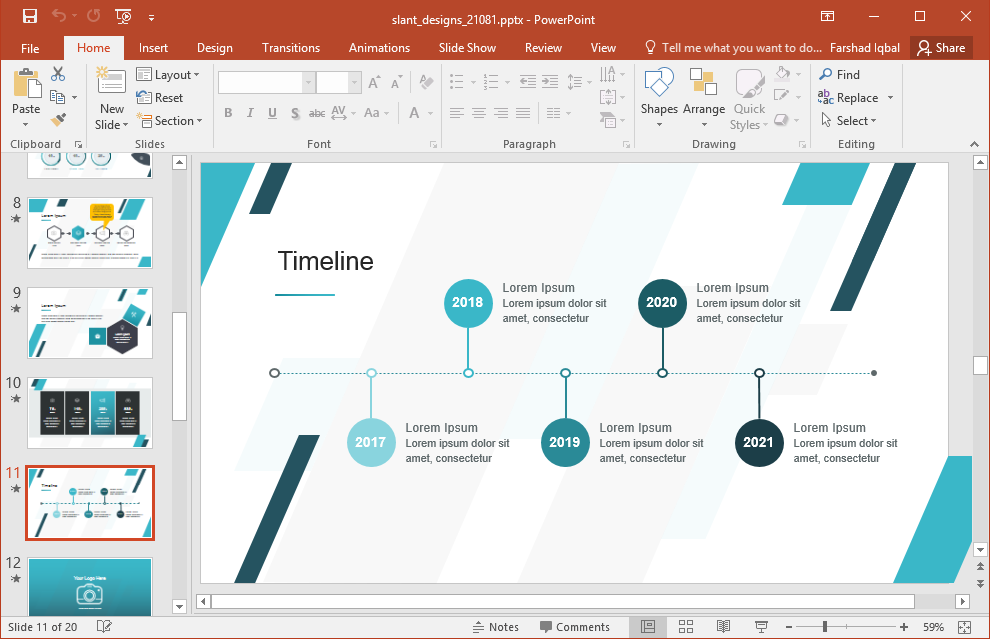Open the Comments pane from the status bar
This screenshot has height=639, width=990.
point(575,627)
